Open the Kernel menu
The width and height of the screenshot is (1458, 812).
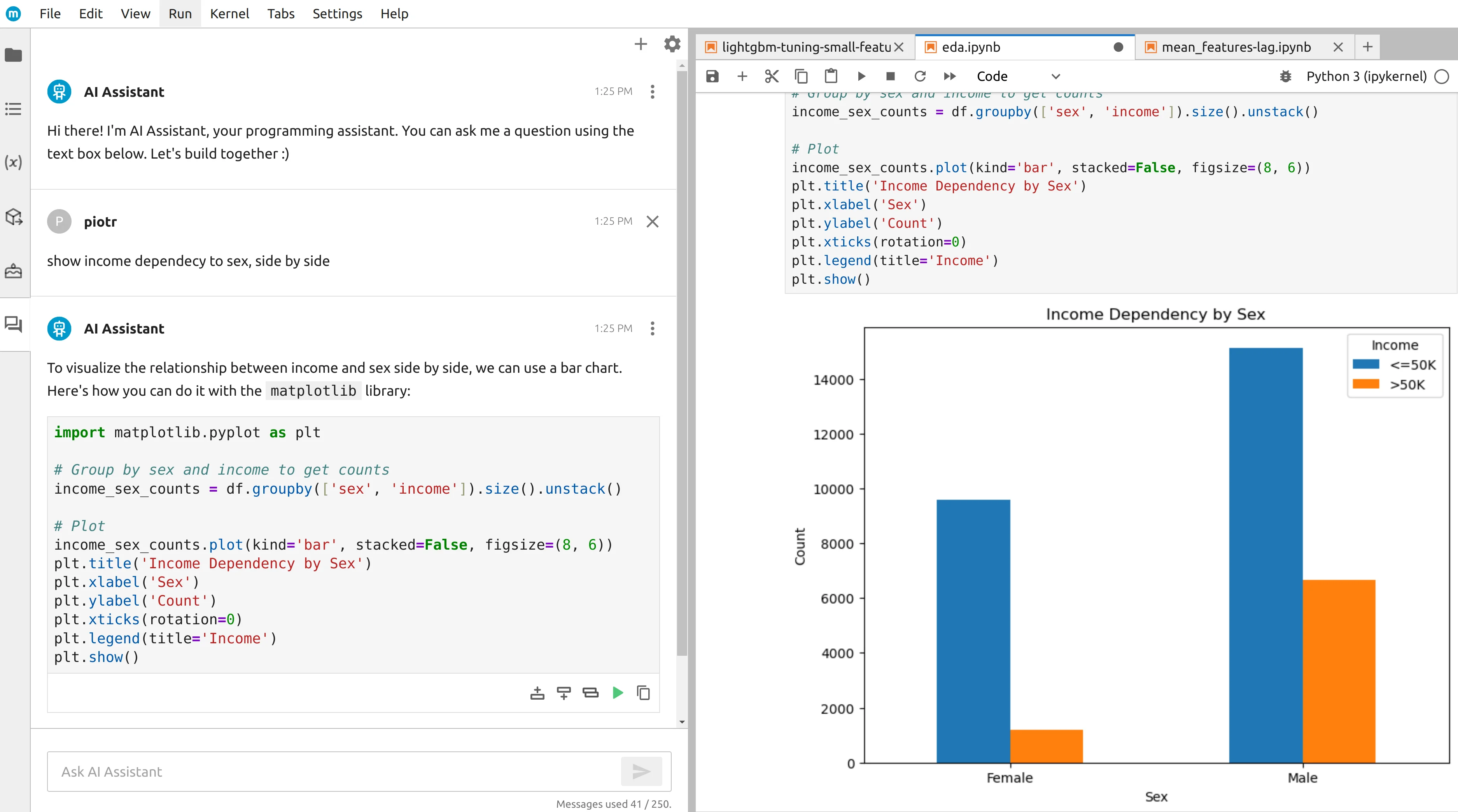pos(229,14)
